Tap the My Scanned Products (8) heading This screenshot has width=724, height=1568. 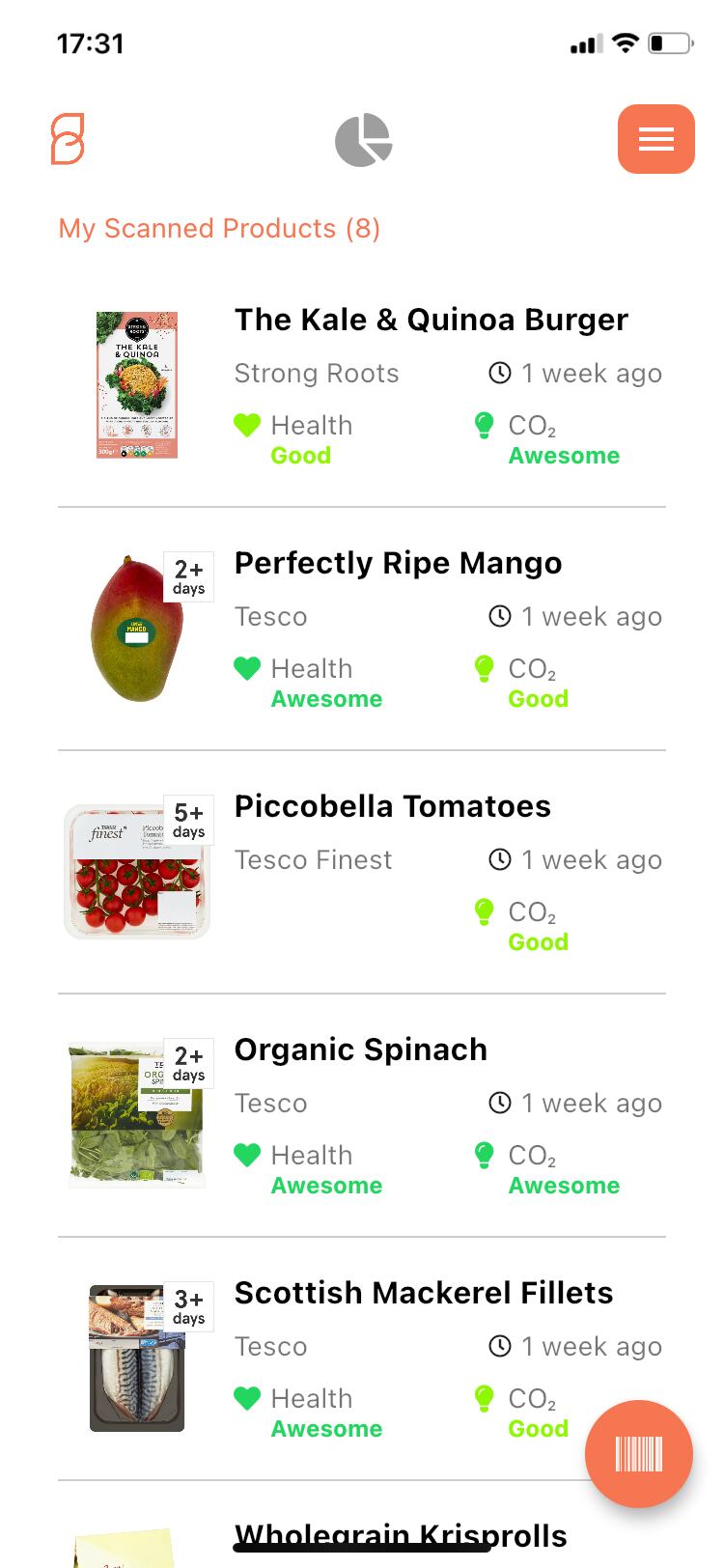click(219, 229)
